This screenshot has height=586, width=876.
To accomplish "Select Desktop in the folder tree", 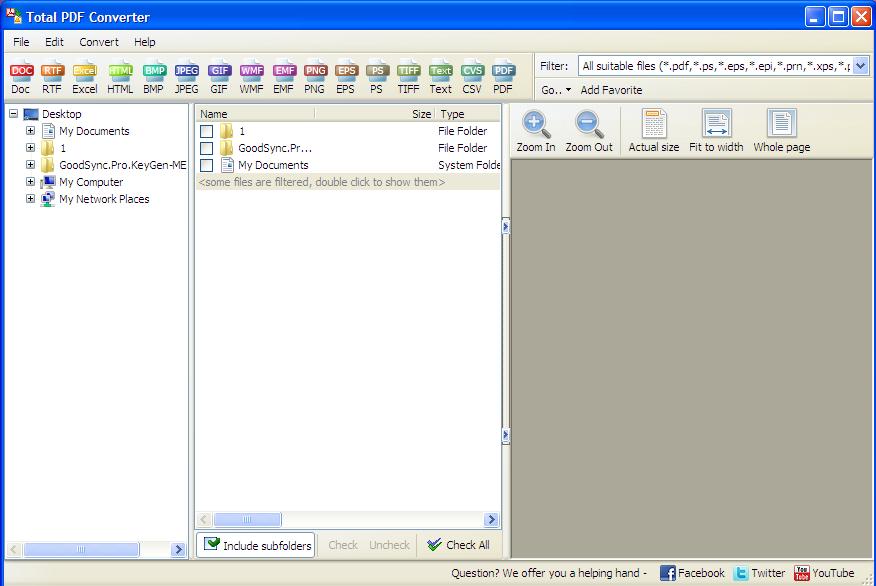I will pos(61,114).
